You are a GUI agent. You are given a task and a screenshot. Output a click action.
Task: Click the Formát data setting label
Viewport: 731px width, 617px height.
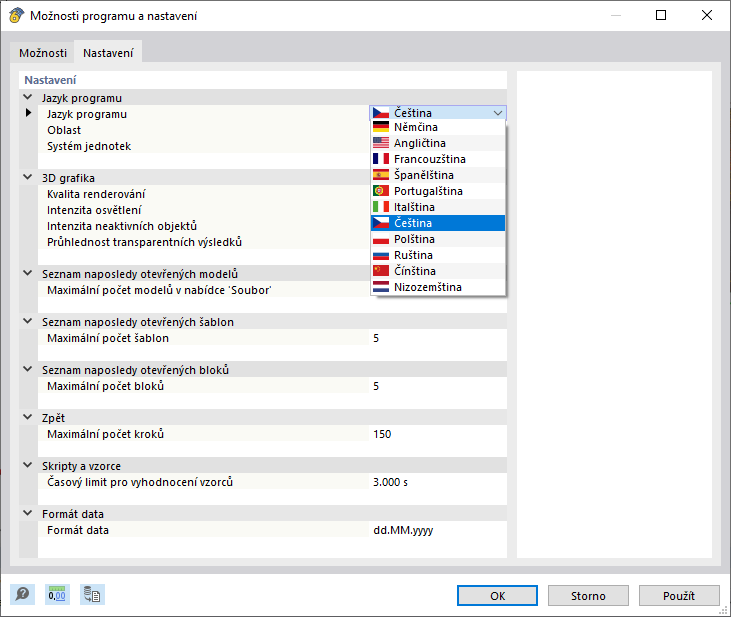pos(78,530)
